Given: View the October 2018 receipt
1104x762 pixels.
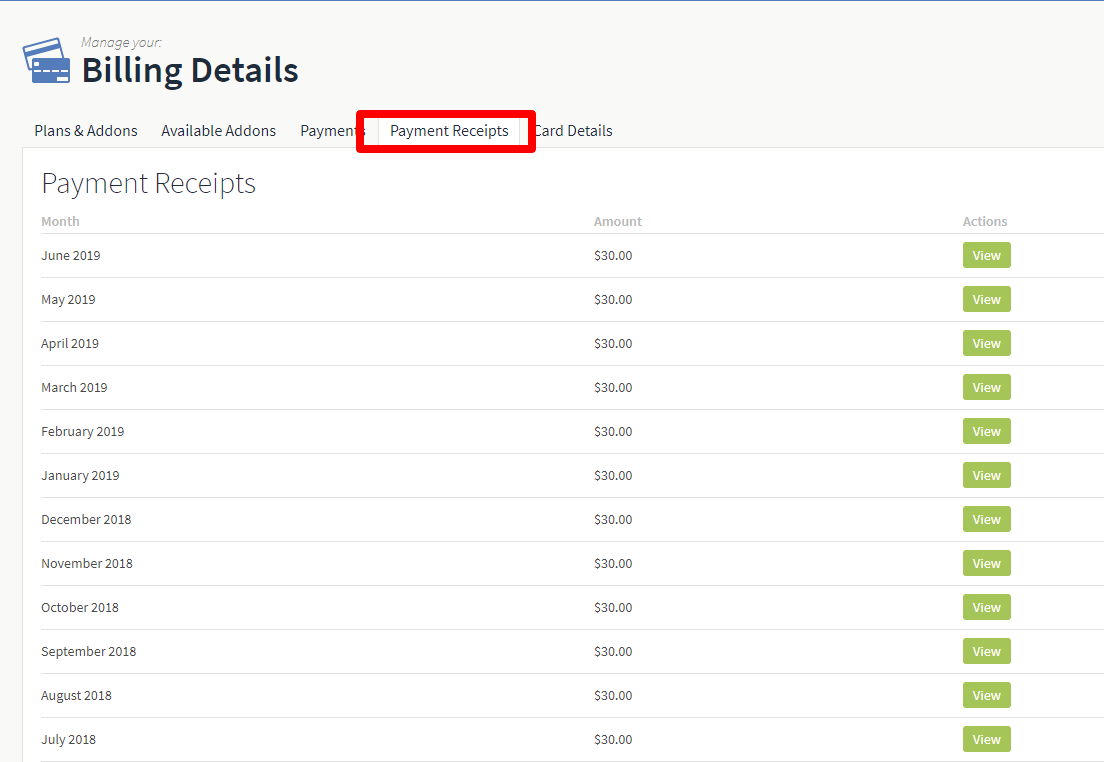Looking at the screenshot, I should tap(986, 607).
